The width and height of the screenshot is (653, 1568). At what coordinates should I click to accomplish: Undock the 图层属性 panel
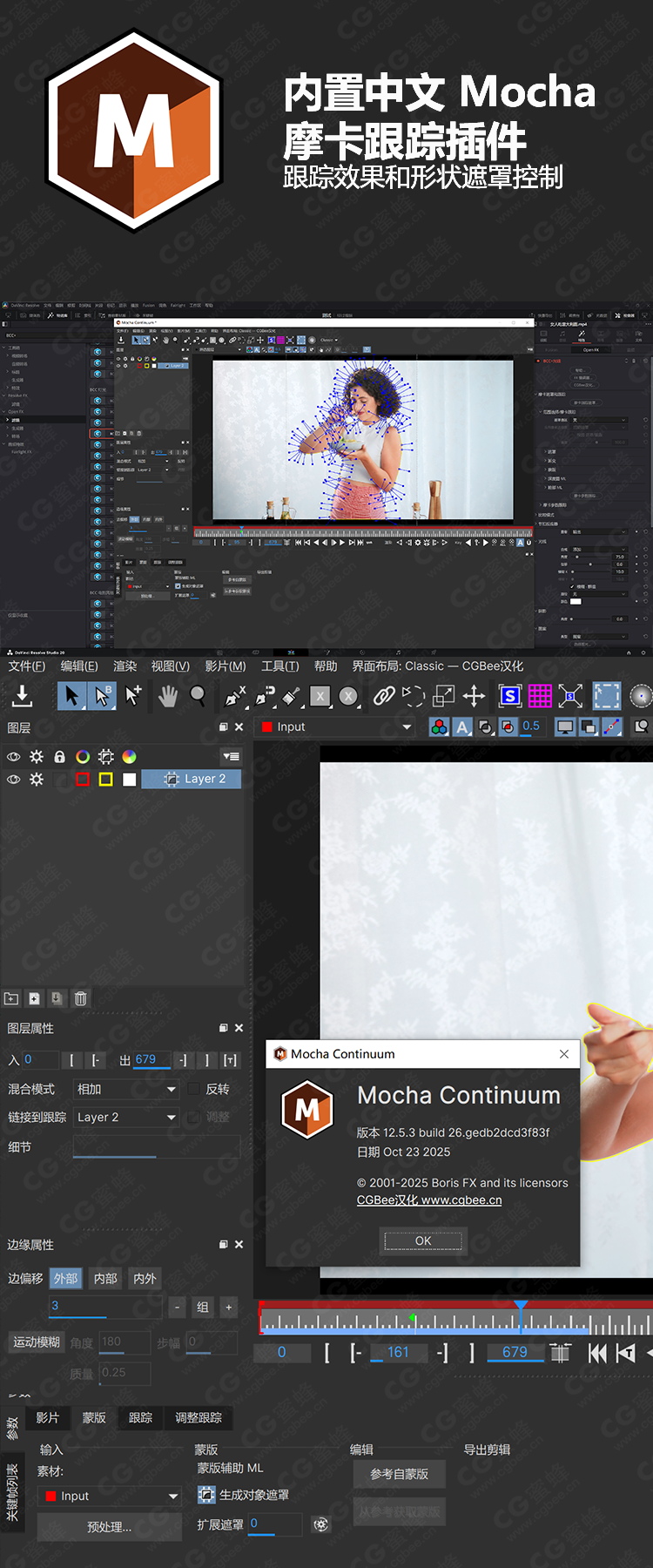pos(224,1028)
